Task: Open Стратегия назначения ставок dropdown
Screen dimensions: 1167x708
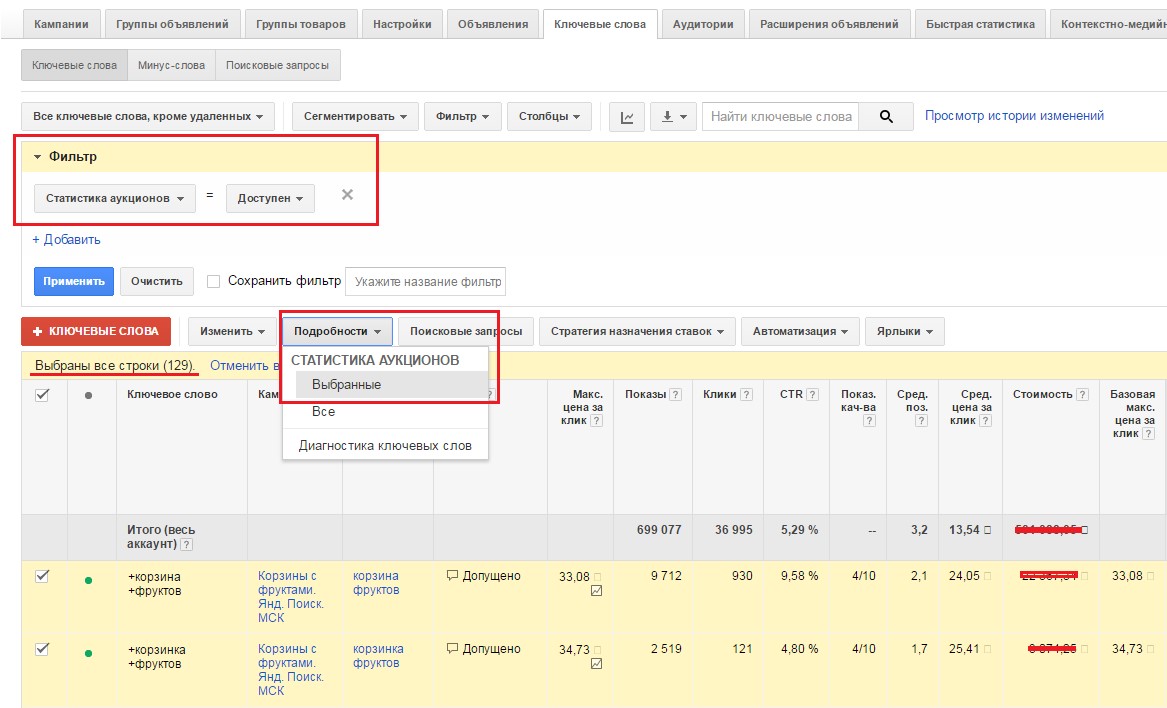Action: coord(637,331)
